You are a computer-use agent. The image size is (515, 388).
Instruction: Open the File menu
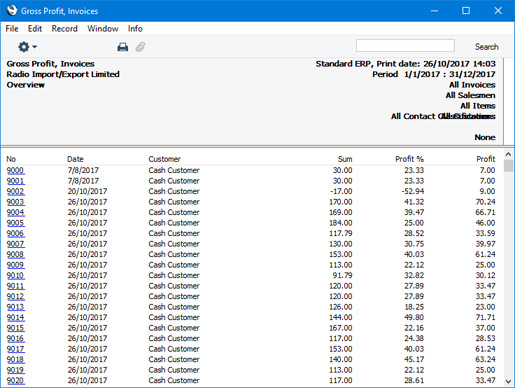(12, 29)
